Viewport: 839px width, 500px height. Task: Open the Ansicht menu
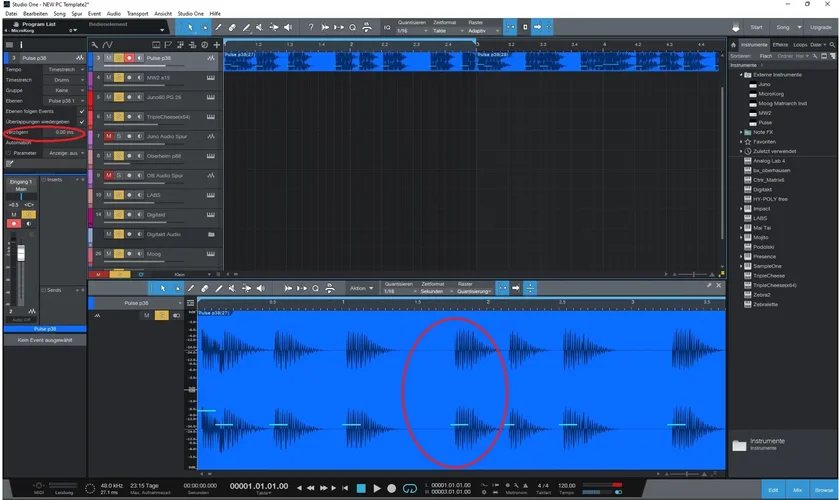point(162,13)
